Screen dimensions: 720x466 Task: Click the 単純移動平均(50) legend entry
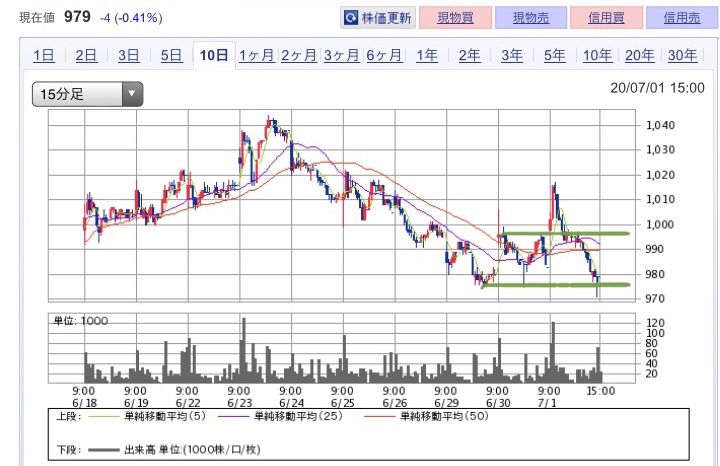426,416
